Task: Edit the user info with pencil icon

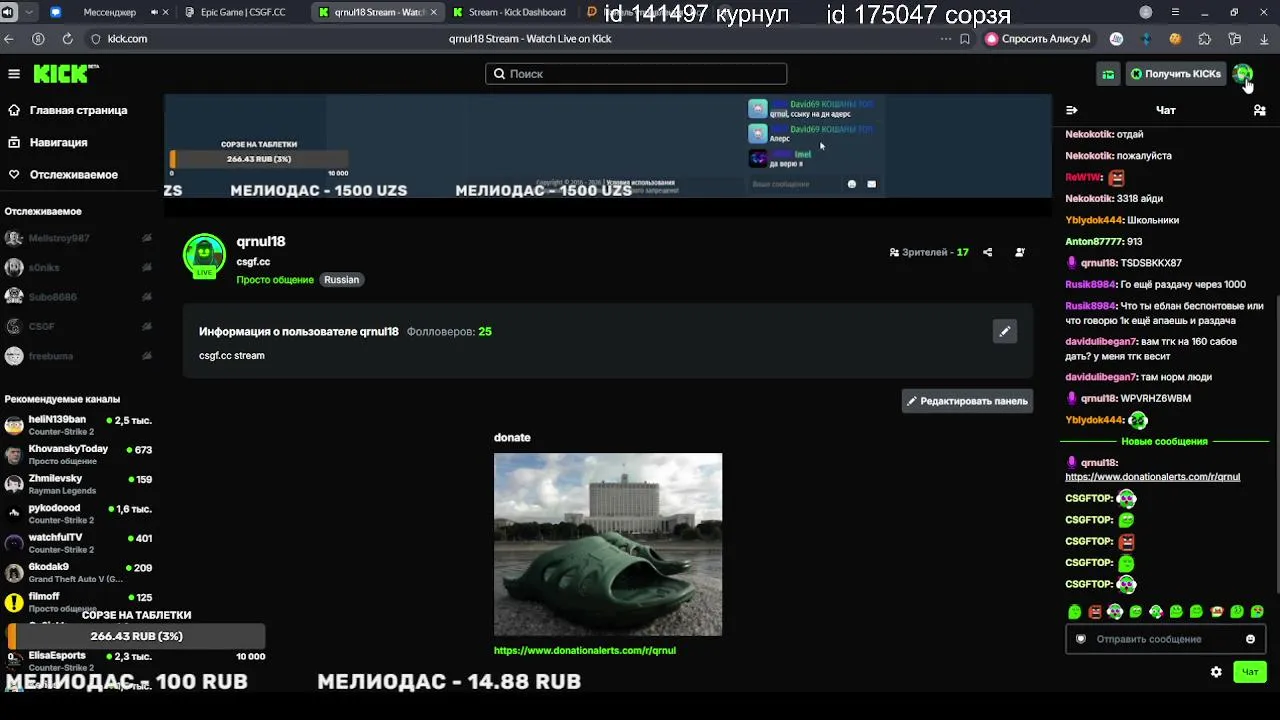Action: pos(1005,331)
